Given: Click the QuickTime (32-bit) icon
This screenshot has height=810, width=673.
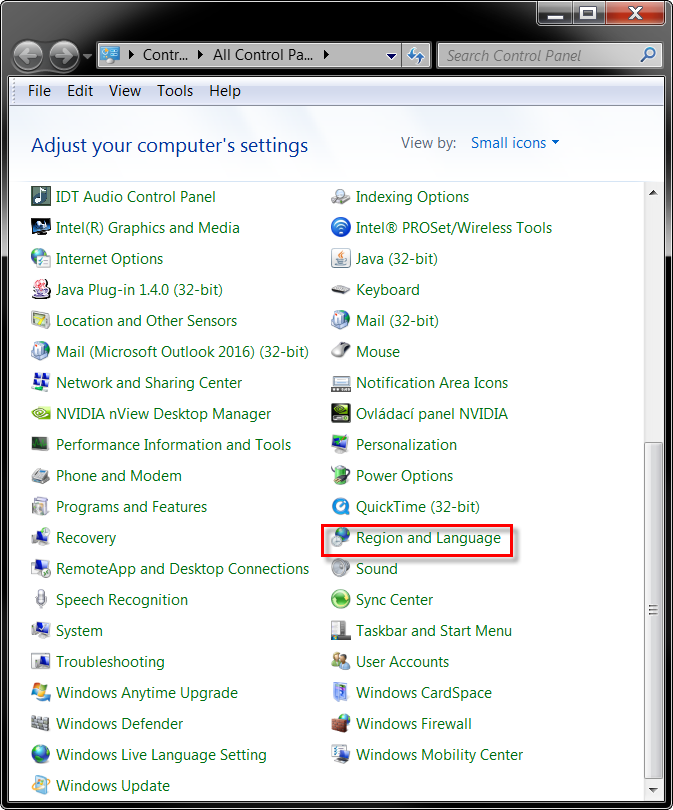Looking at the screenshot, I should [x=340, y=507].
